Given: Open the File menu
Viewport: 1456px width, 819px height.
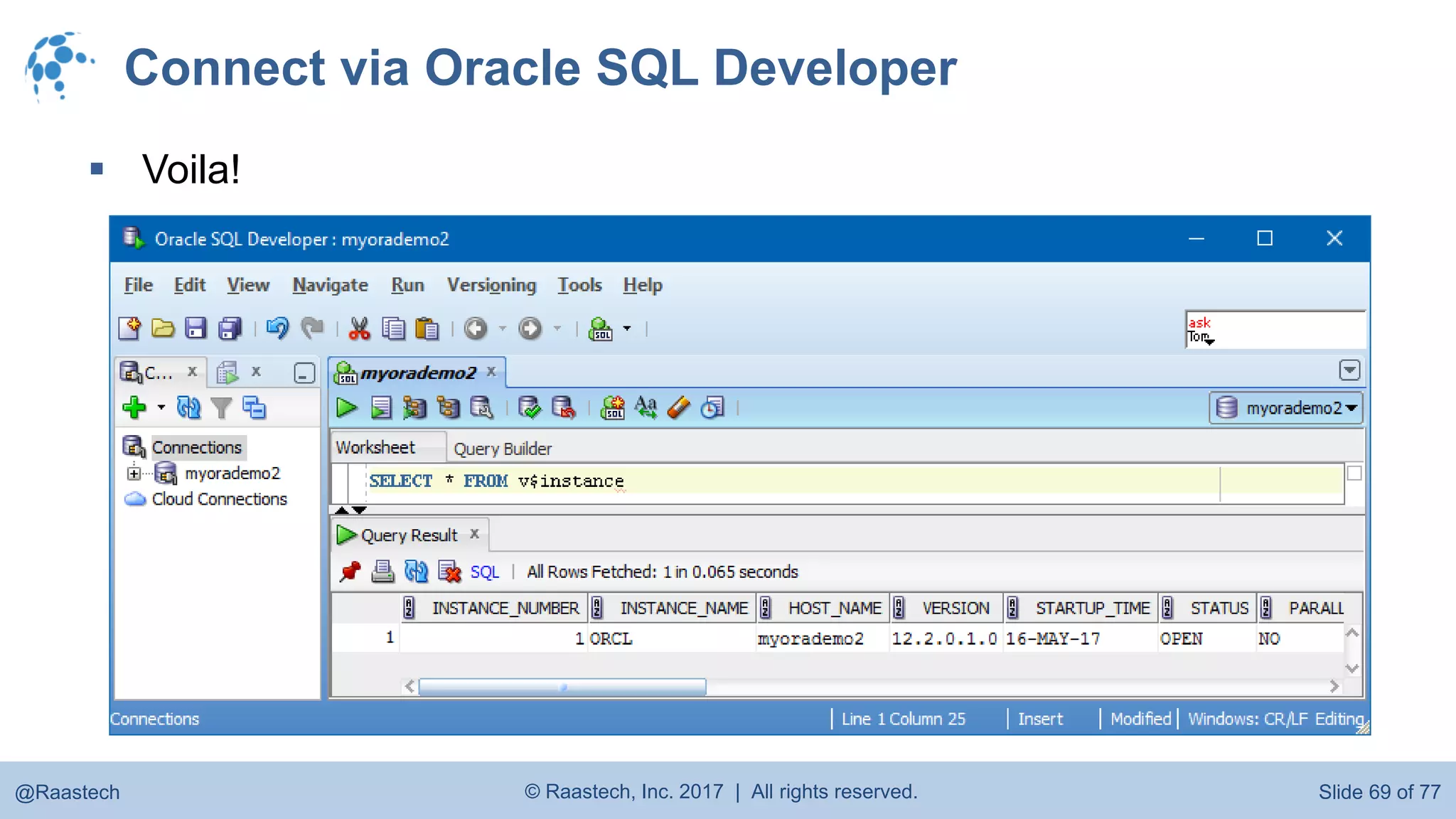Looking at the screenshot, I should point(139,285).
